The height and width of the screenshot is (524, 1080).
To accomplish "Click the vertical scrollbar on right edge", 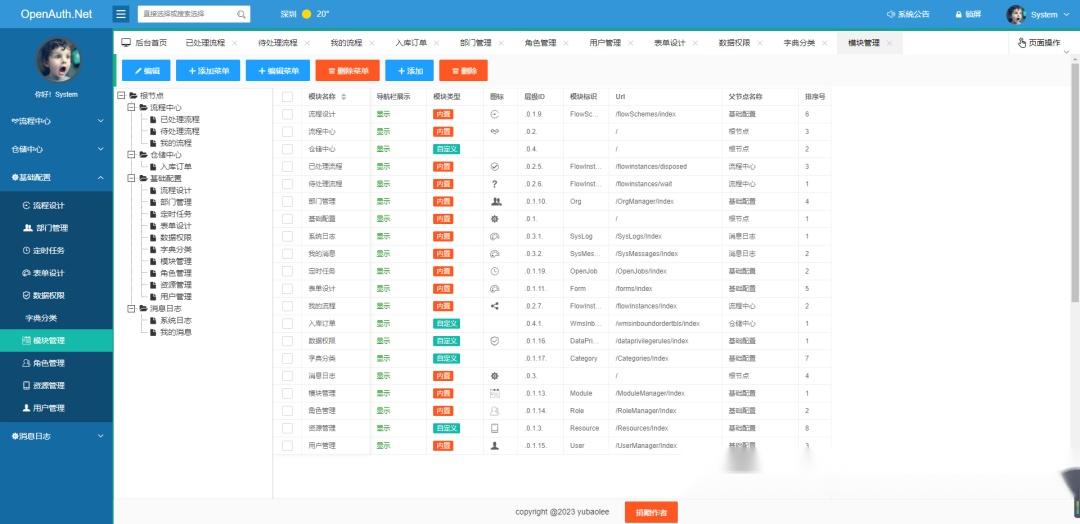I will tap(1075, 182).
